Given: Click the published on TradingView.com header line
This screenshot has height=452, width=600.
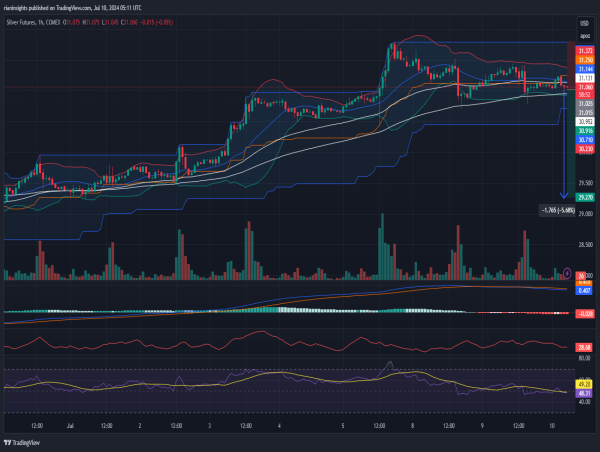Looking at the screenshot, I should click(72, 8).
